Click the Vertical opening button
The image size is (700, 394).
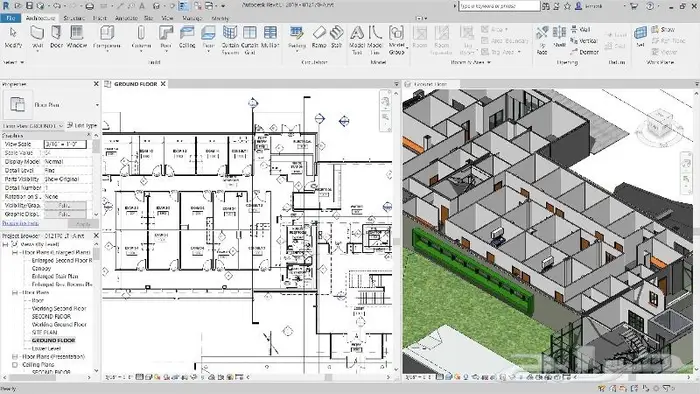pyautogui.click(x=584, y=41)
